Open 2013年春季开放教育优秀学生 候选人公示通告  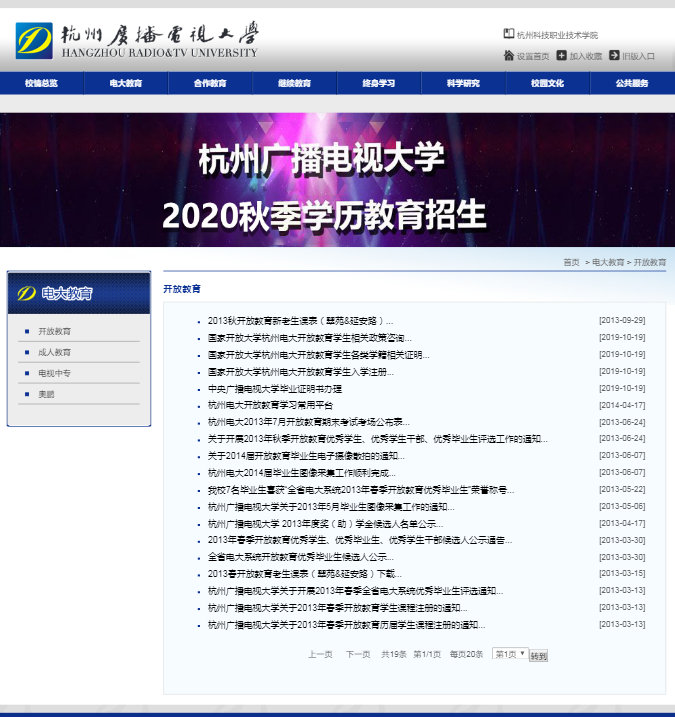coord(360,540)
